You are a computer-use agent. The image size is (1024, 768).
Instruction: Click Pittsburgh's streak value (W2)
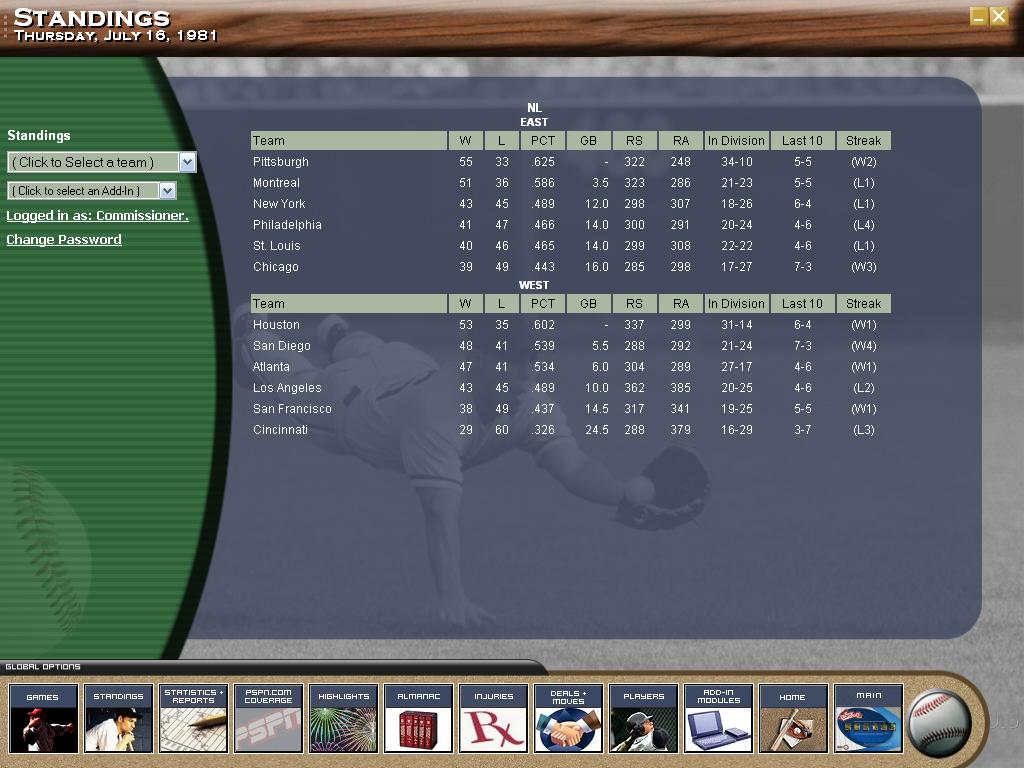(863, 162)
